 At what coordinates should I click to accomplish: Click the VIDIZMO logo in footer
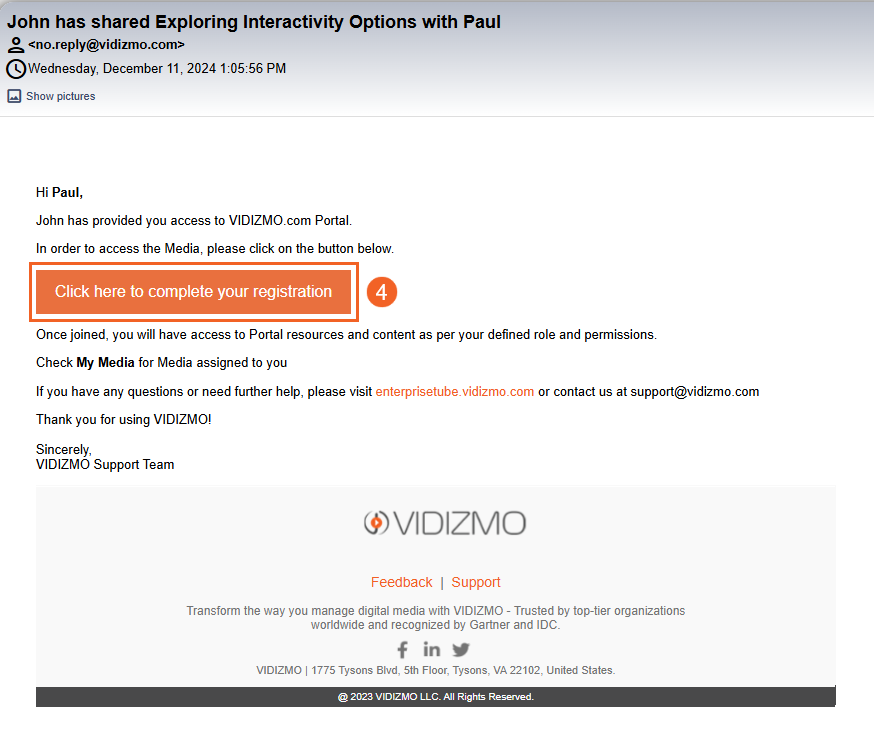tap(444, 523)
